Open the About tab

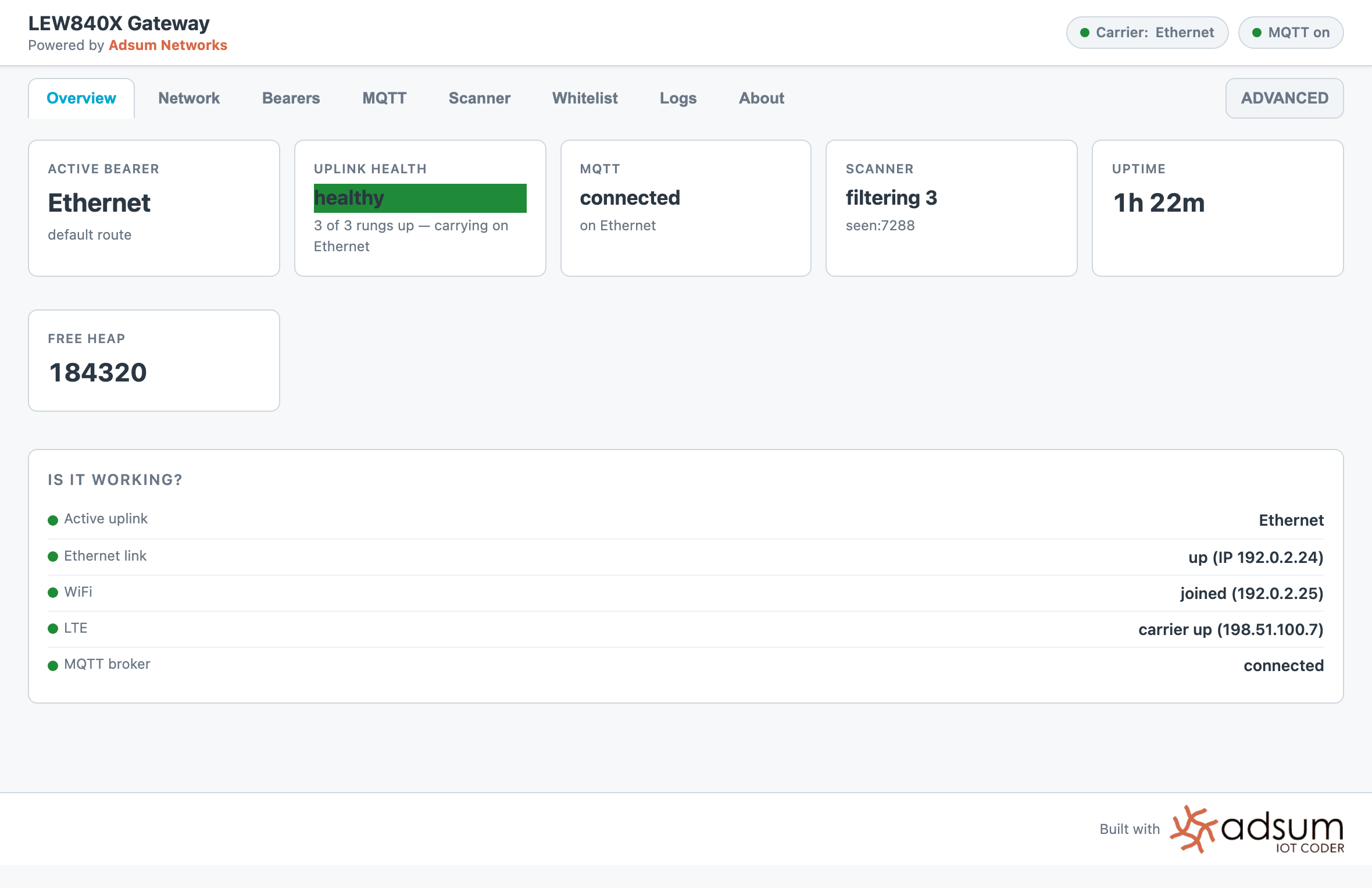(x=762, y=98)
